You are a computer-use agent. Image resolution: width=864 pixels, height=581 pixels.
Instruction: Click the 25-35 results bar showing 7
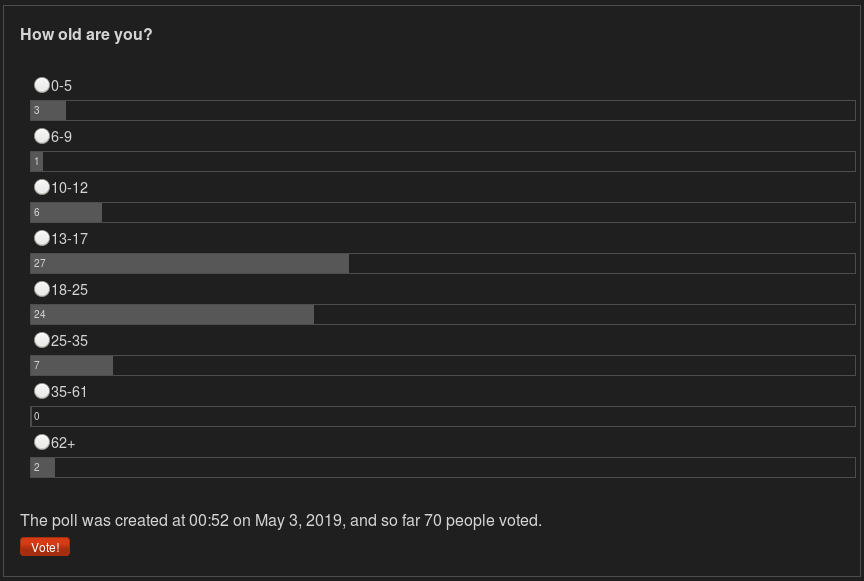coord(442,365)
